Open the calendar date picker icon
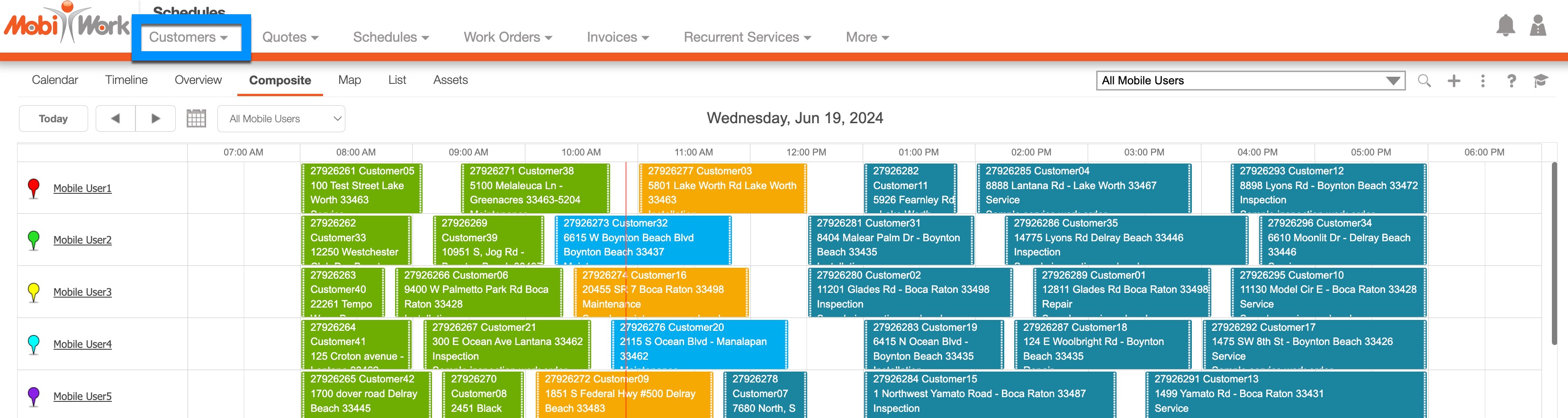The height and width of the screenshot is (418, 1568). click(196, 118)
